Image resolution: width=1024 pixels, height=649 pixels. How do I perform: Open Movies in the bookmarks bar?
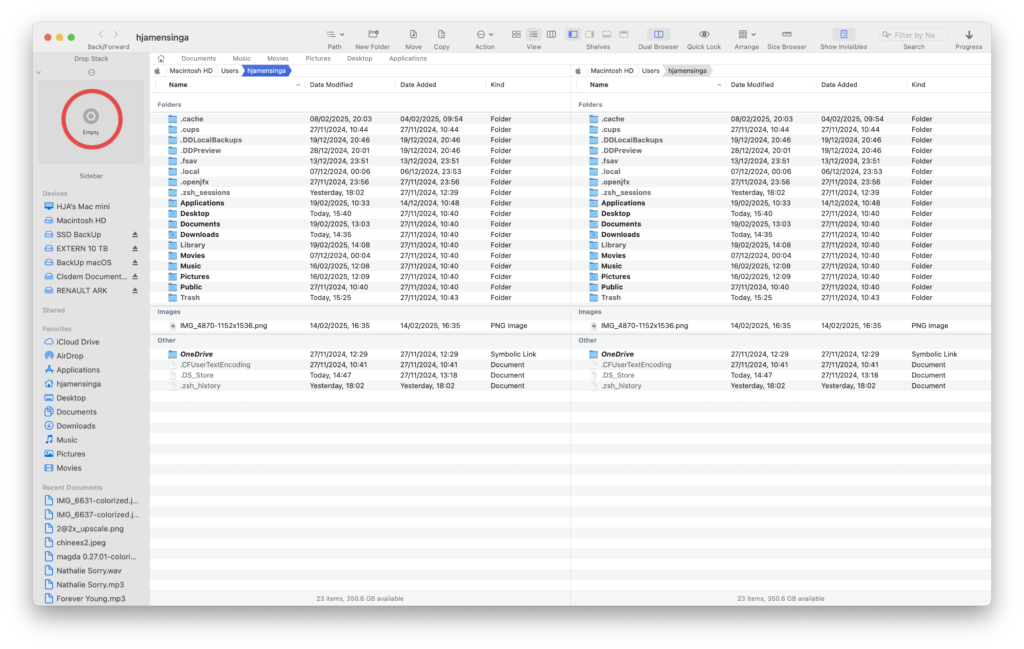point(278,59)
